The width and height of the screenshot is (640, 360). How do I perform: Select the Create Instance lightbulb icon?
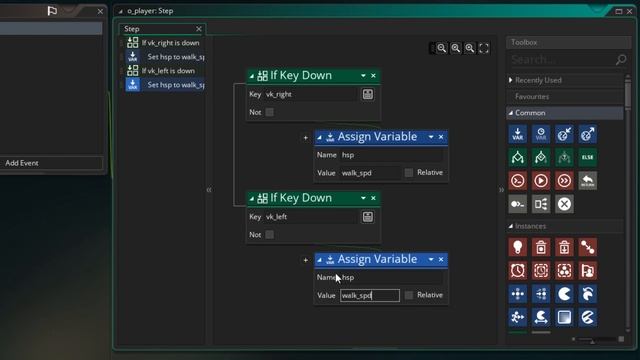point(518,247)
